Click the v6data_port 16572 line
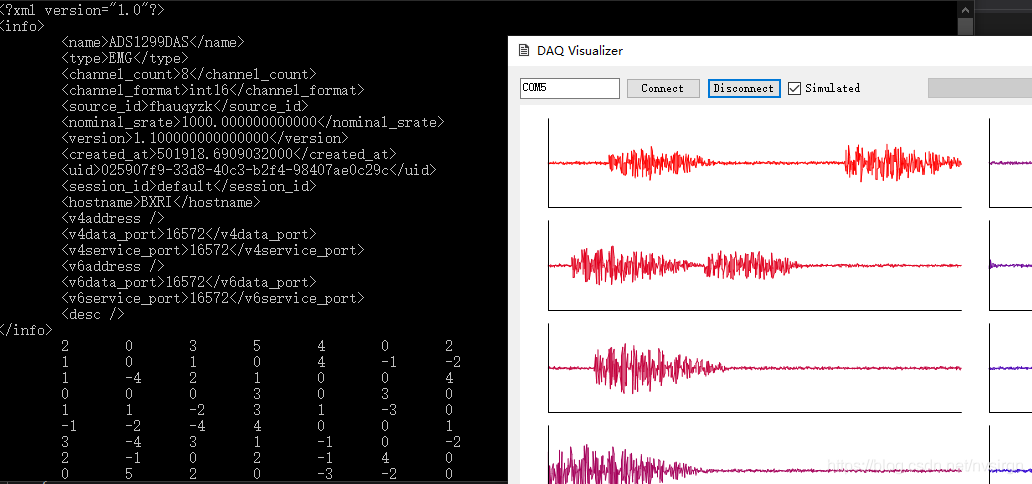This screenshot has width=1032, height=484. [189, 282]
